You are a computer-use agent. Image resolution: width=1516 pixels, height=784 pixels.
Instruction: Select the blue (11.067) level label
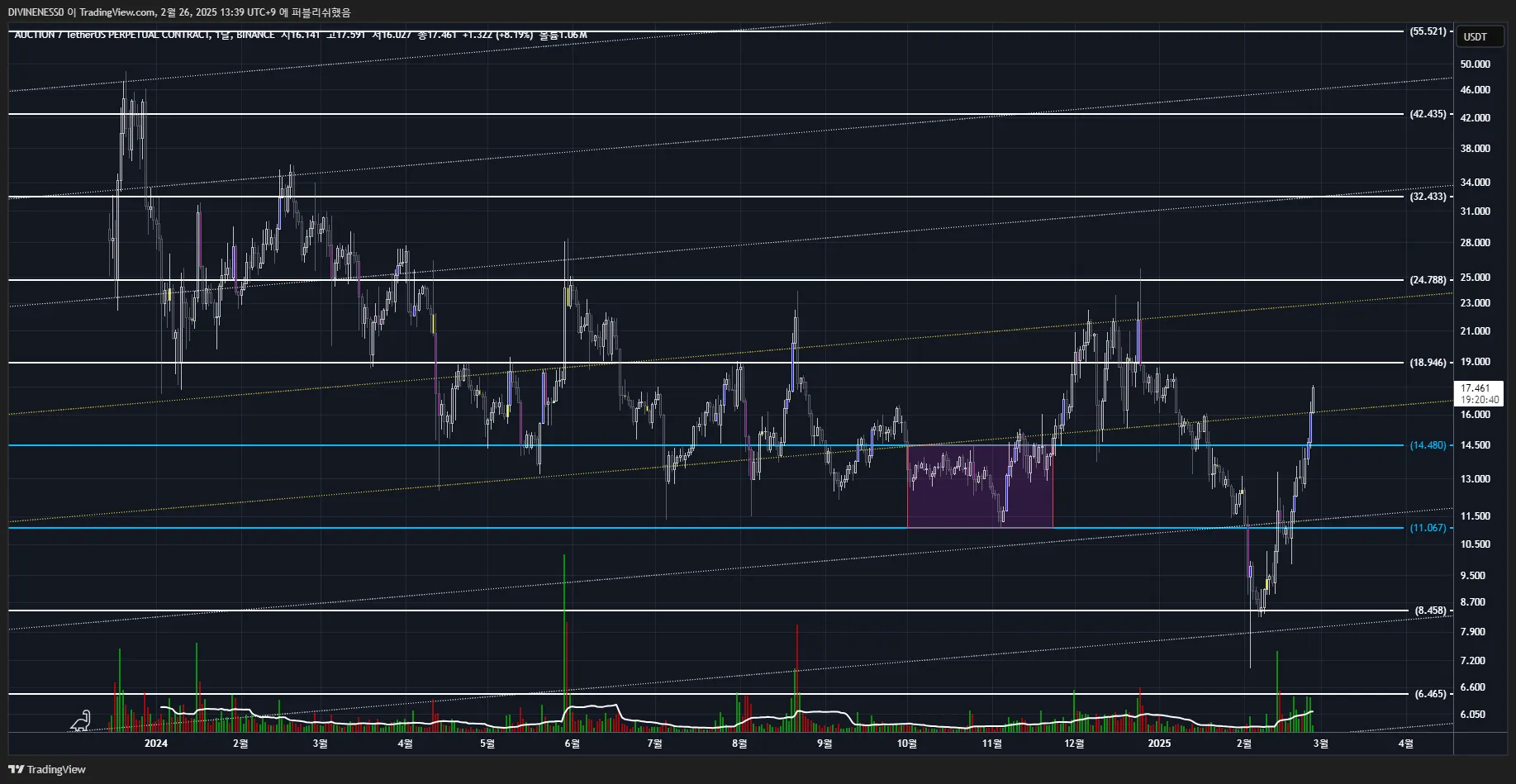pyautogui.click(x=1428, y=528)
